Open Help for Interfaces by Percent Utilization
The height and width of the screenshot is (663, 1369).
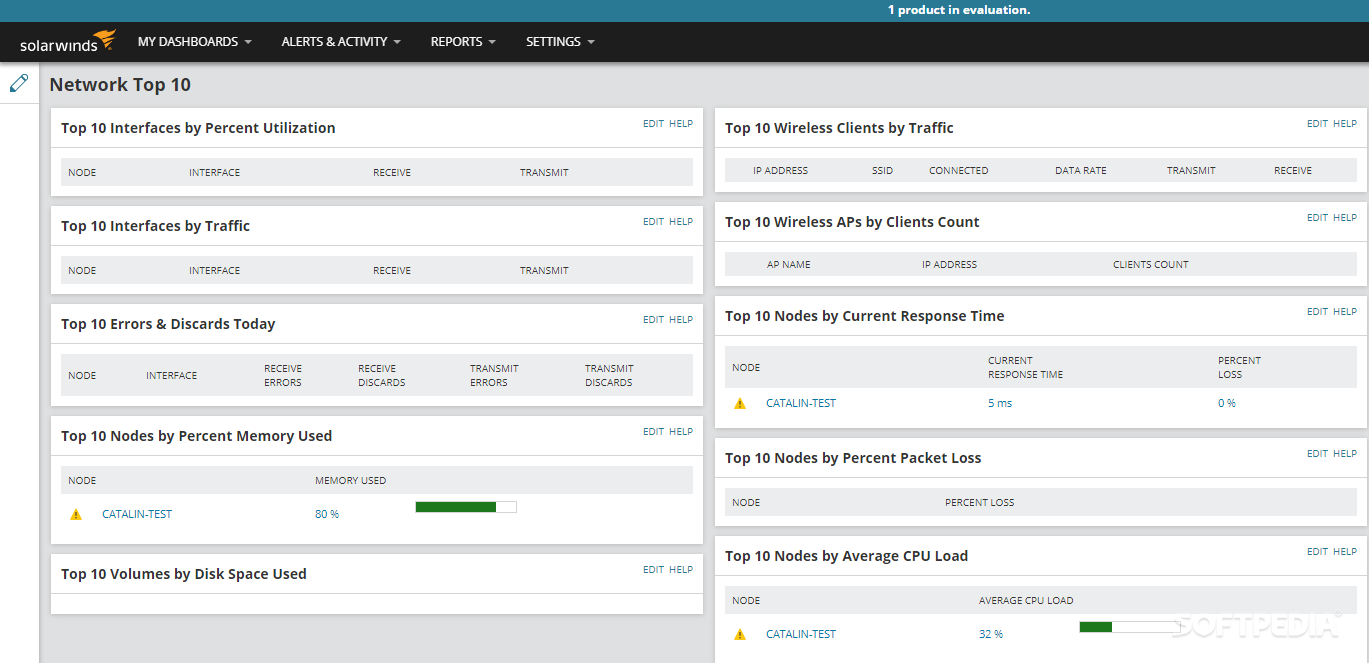click(681, 124)
